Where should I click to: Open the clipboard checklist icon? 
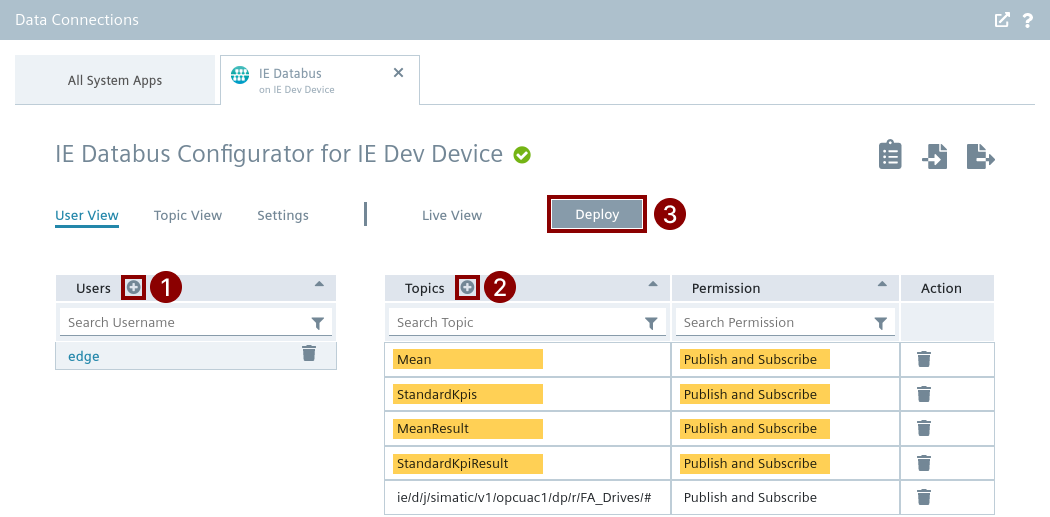pos(889,156)
